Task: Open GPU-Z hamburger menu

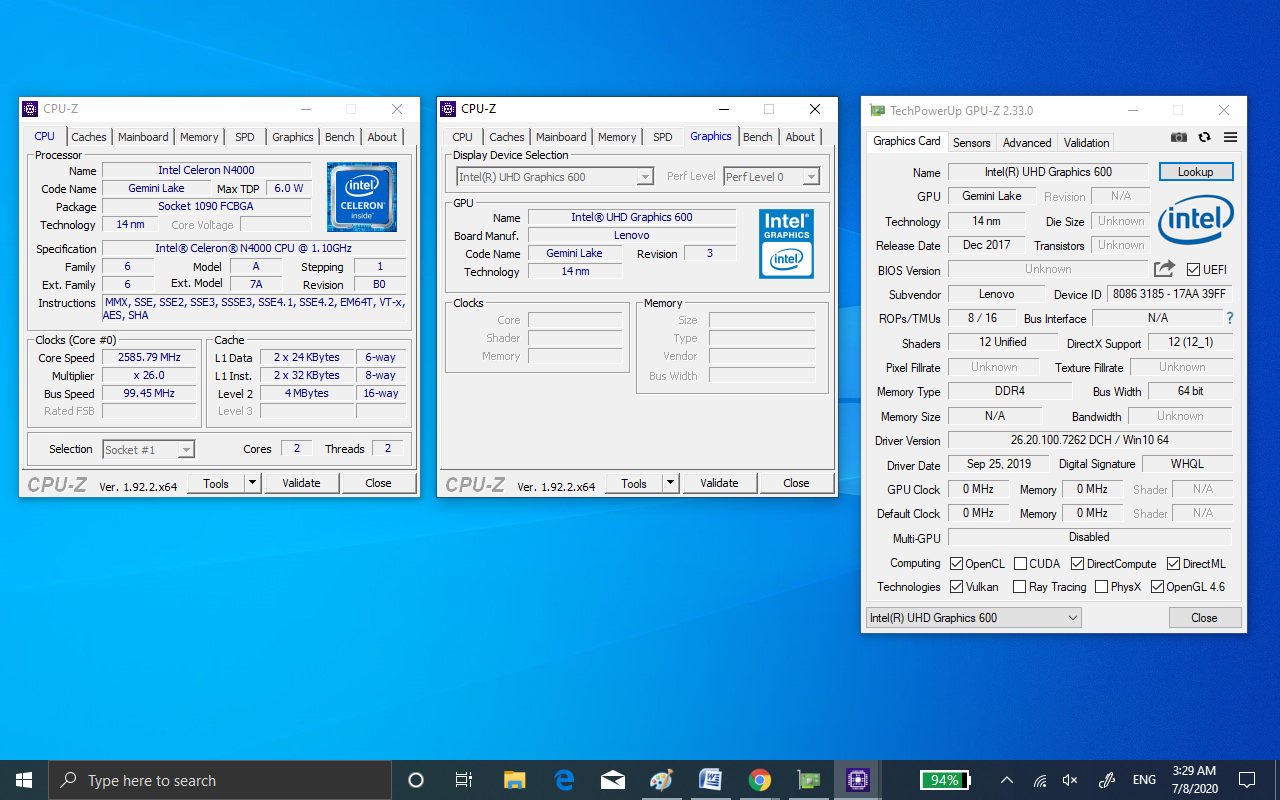Action: tap(1231, 137)
